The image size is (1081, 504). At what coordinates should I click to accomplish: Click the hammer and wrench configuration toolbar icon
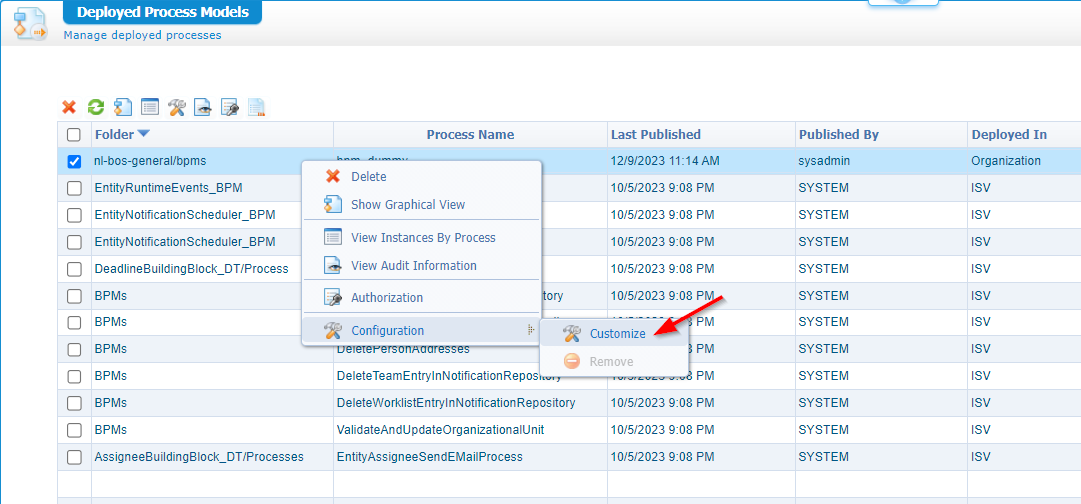[177, 107]
